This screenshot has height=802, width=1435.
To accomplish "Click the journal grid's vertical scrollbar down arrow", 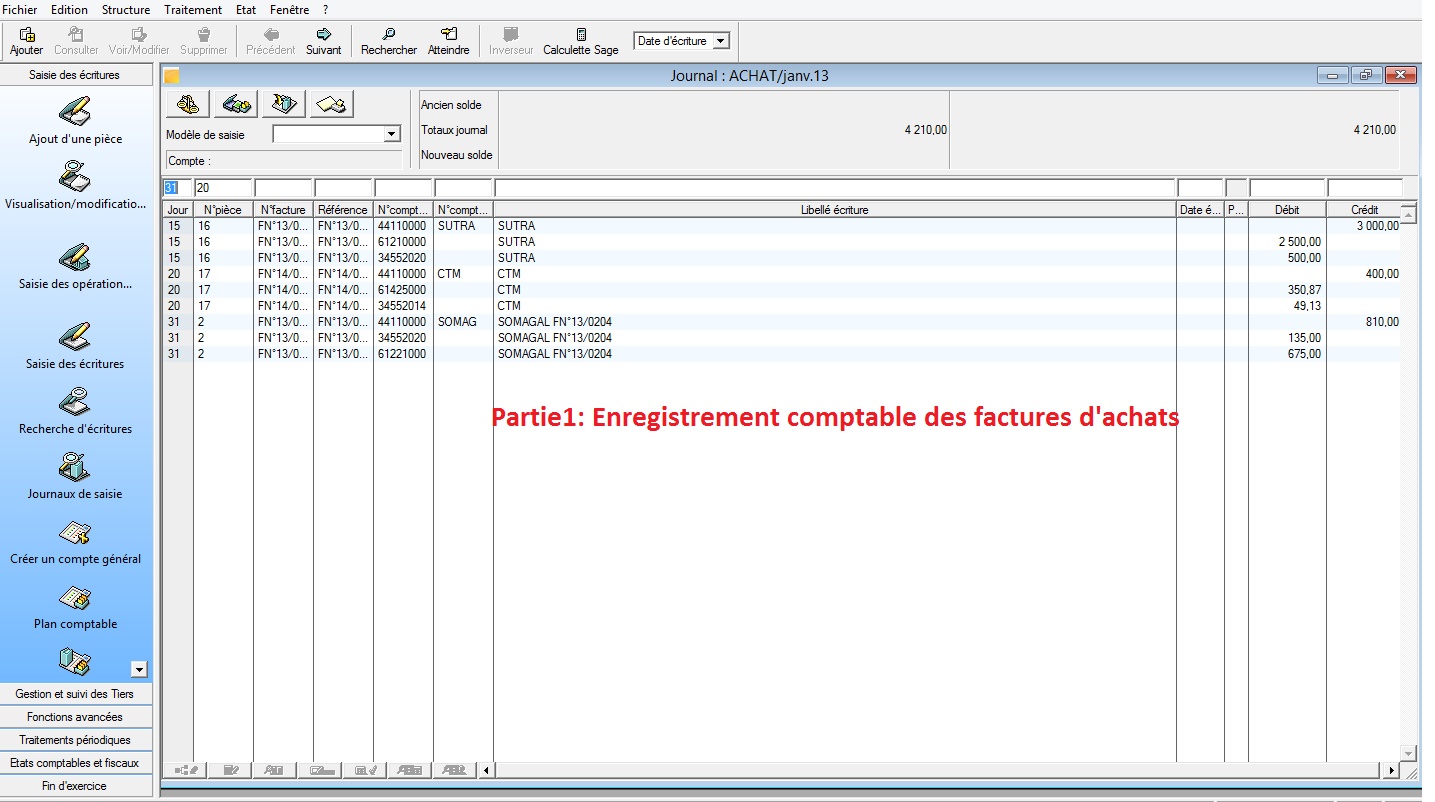I will (1409, 755).
